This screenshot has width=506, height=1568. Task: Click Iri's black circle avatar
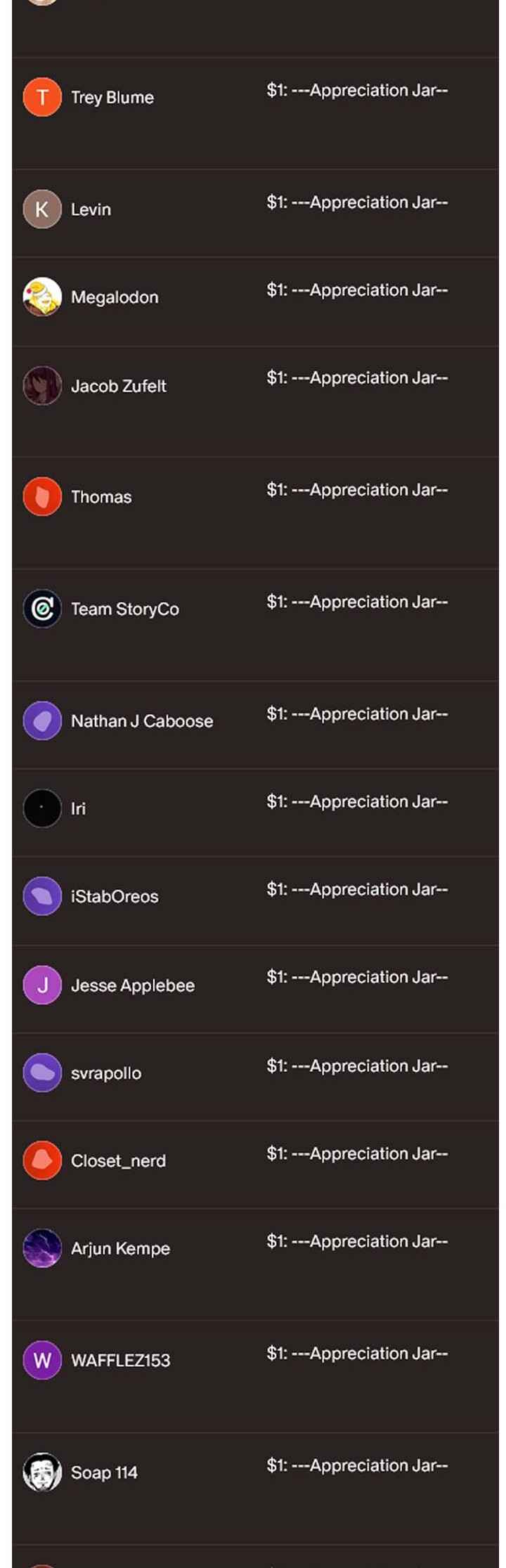[42, 808]
